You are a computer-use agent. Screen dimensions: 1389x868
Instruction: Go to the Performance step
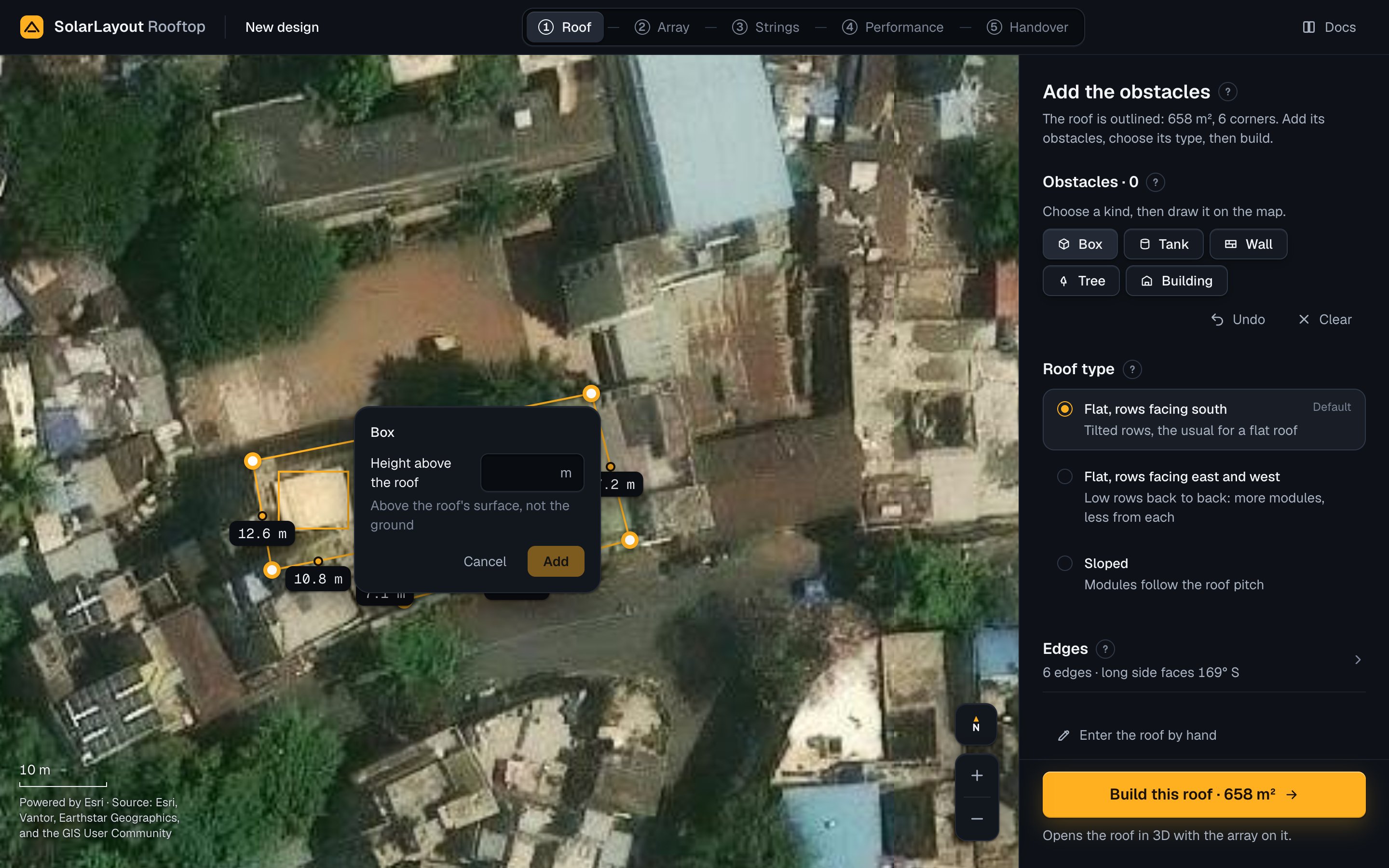pyautogui.click(x=893, y=27)
